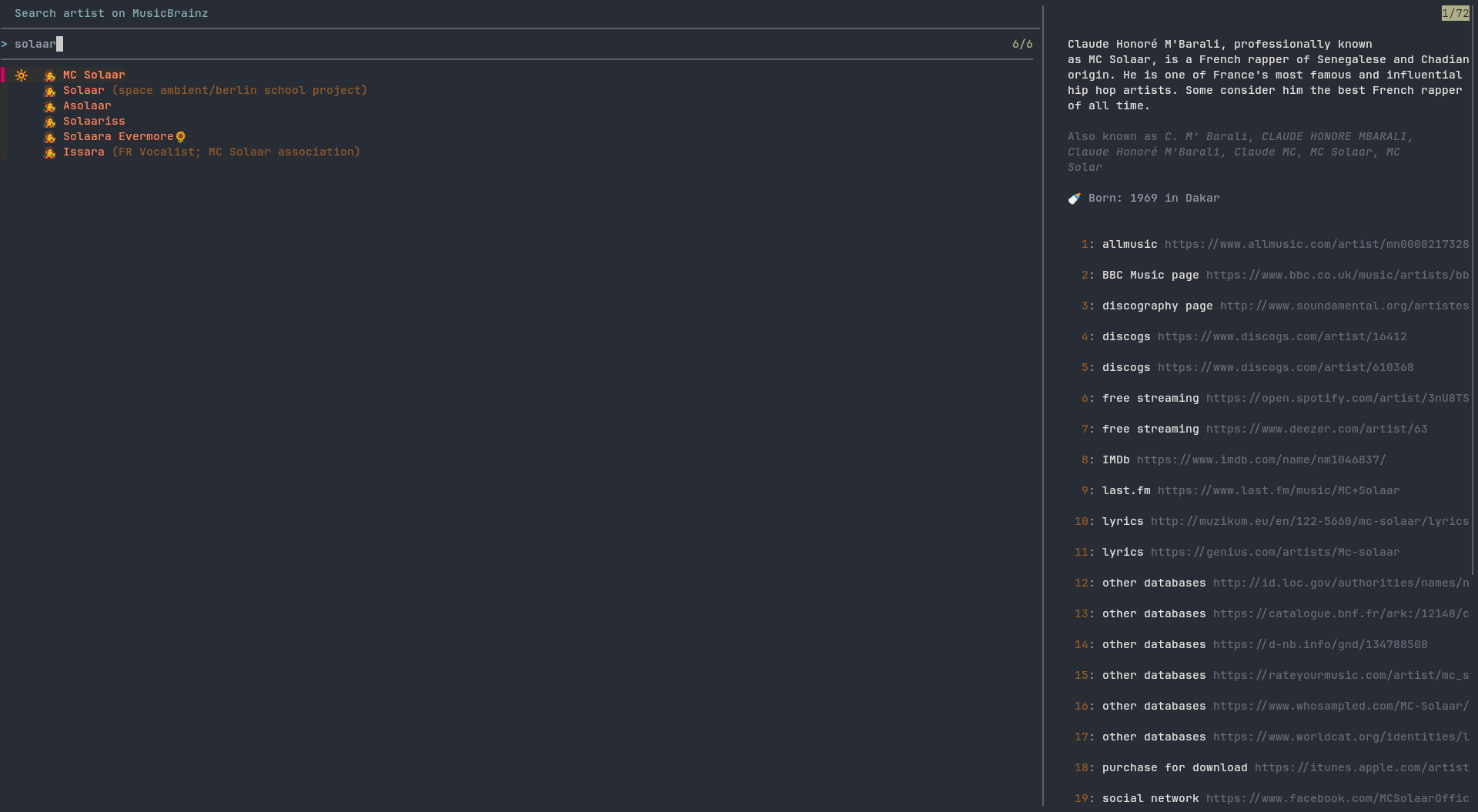Select the MC Solaar result
This screenshot has height=812, width=1478.
pyautogui.click(x=94, y=75)
